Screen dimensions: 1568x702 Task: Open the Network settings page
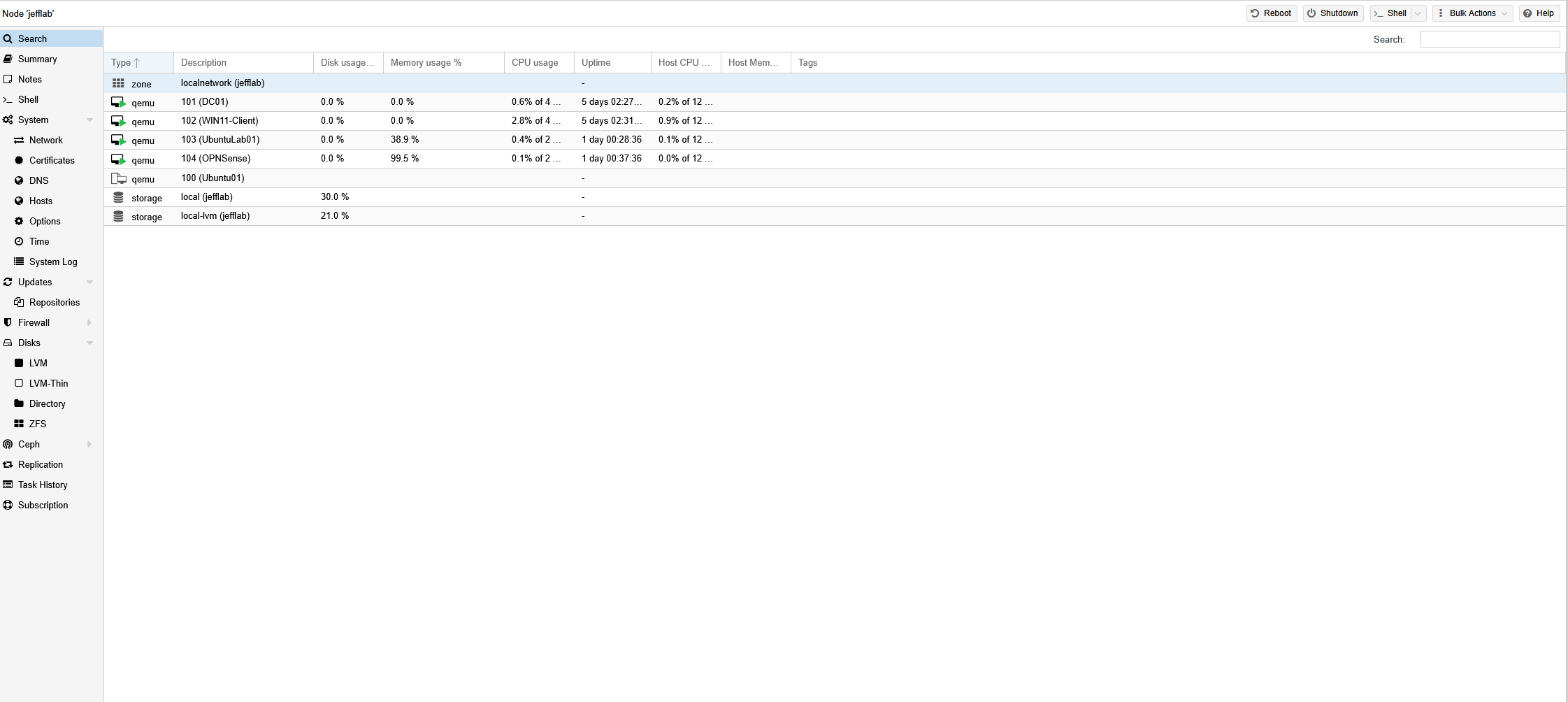(52, 141)
